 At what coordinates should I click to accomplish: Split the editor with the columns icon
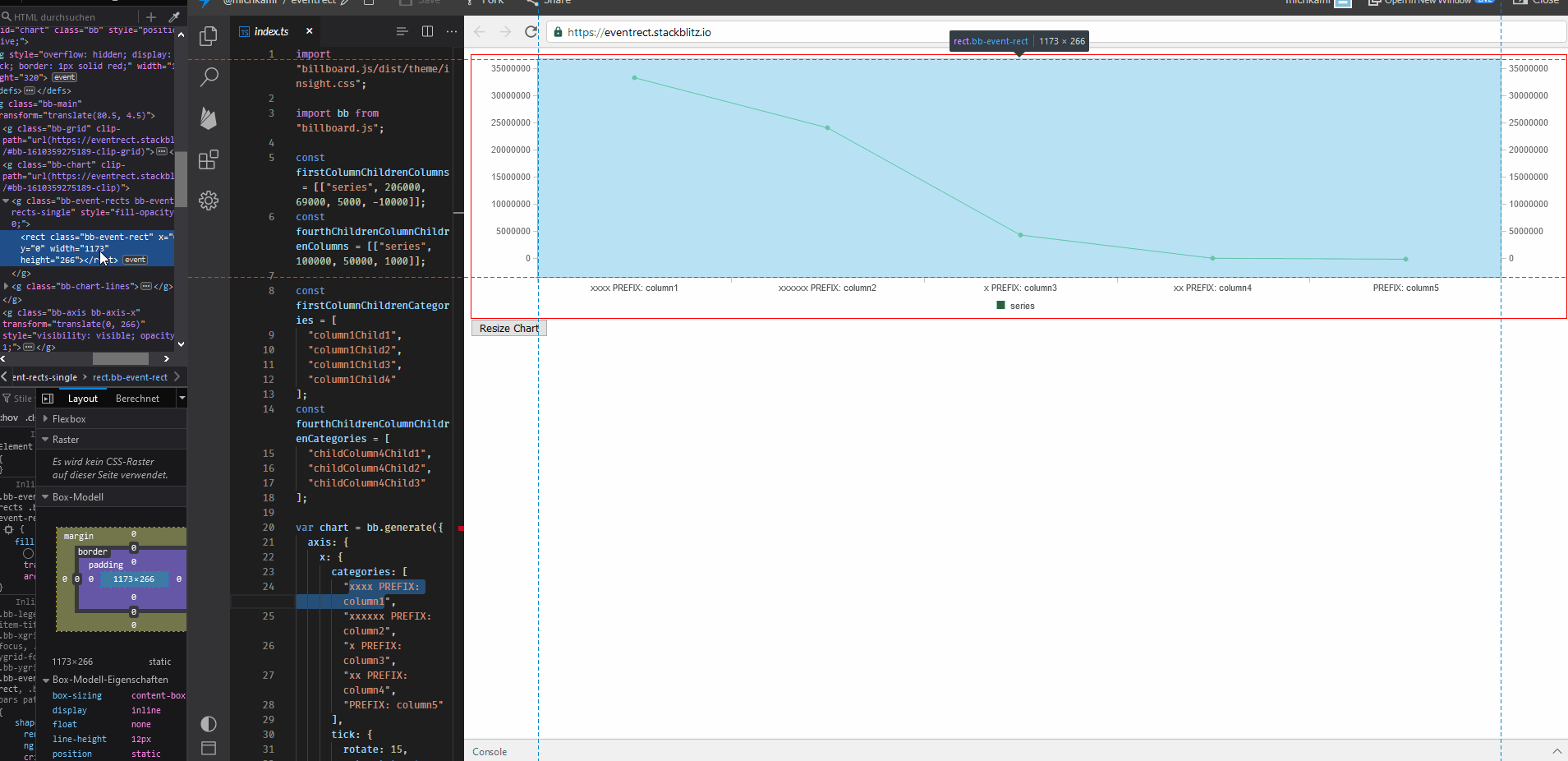point(427,31)
